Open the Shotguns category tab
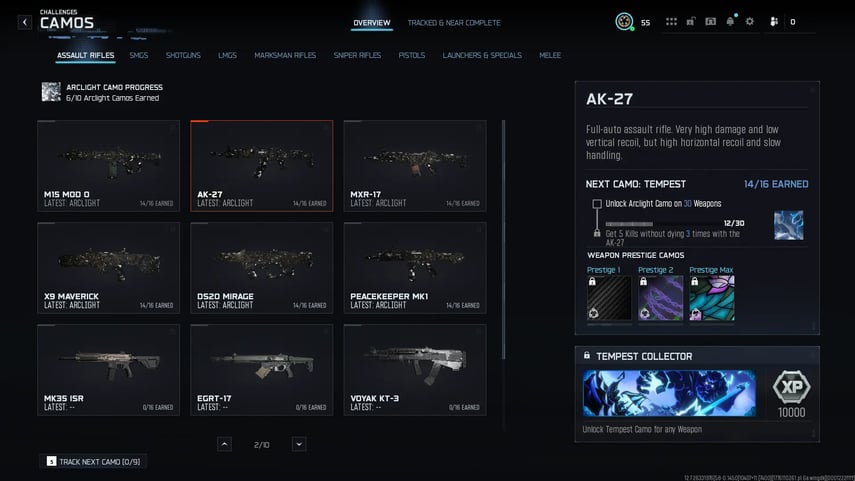855x481 pixels. [183, 56]
